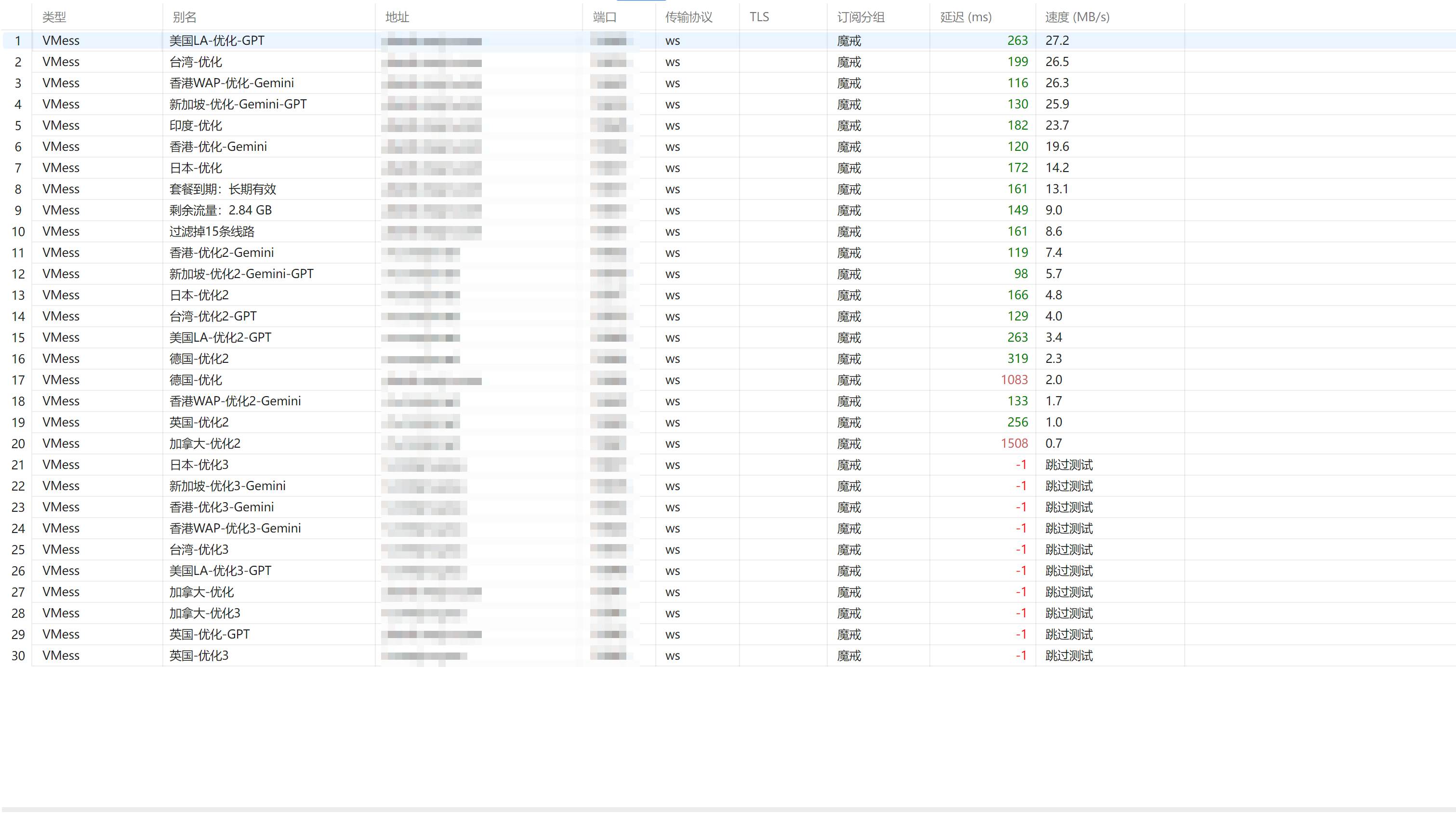1456x813 pixels.
Task: Select the 香港-优化2-Gemini server row
Action: click(728, 253)
